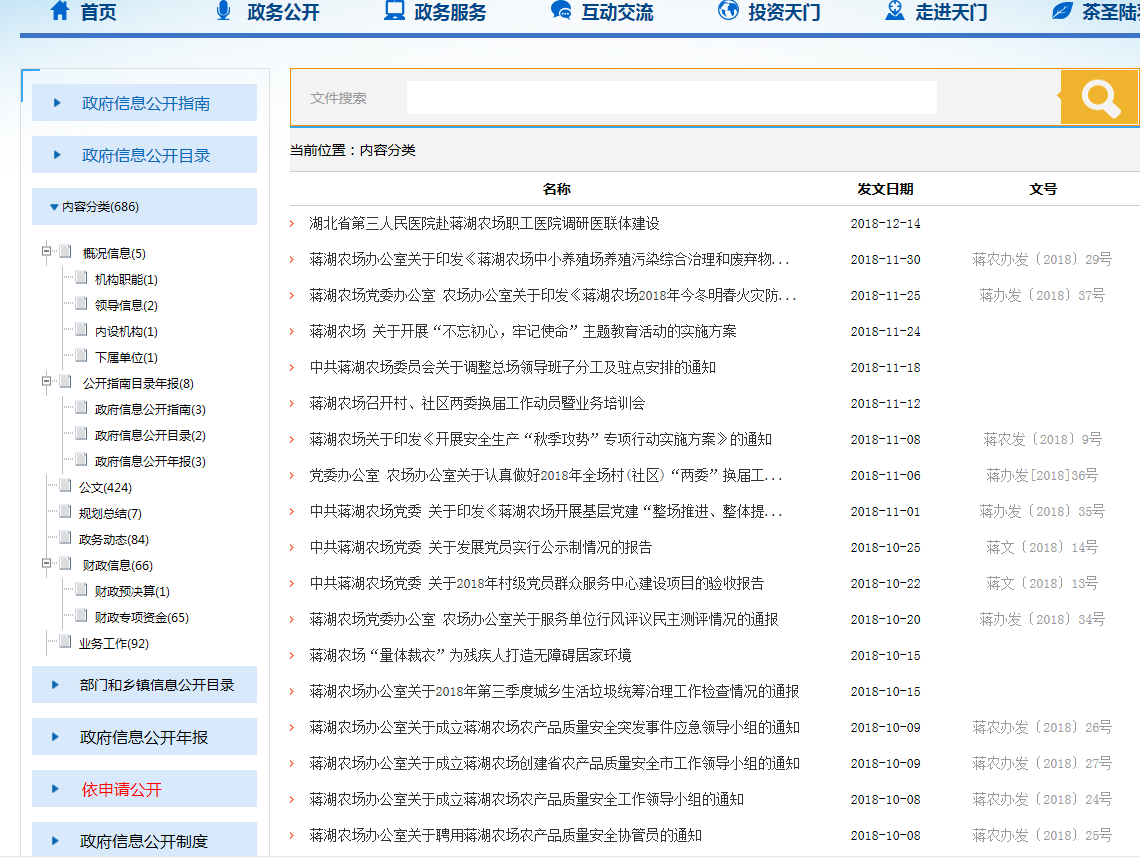Open the 湖北省第三人民医院 调研医联体建设 article
The image size is (1140, 858).
[484, 224]
